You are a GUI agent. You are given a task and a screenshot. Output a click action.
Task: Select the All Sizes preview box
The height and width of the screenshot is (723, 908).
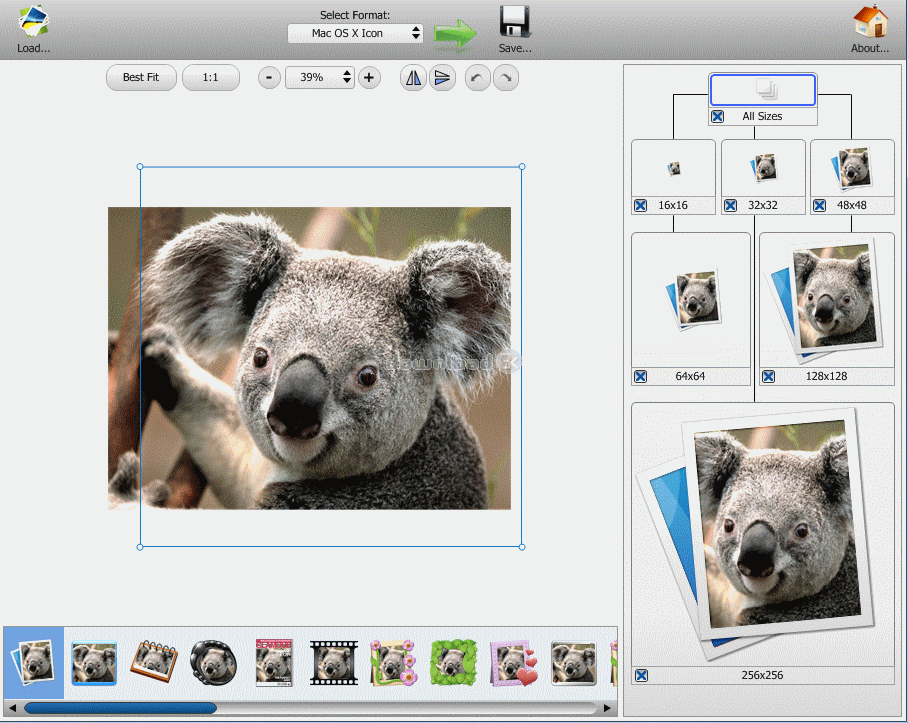click(x=763, y=90)
